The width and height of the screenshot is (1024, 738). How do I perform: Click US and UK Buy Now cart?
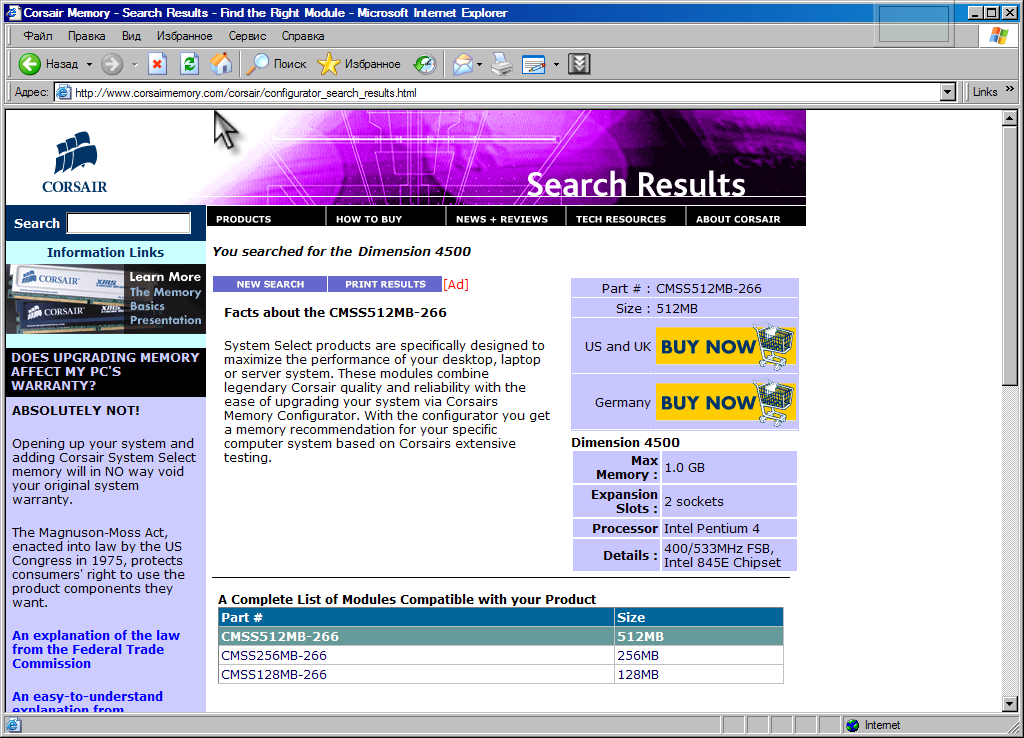[726, 346]
